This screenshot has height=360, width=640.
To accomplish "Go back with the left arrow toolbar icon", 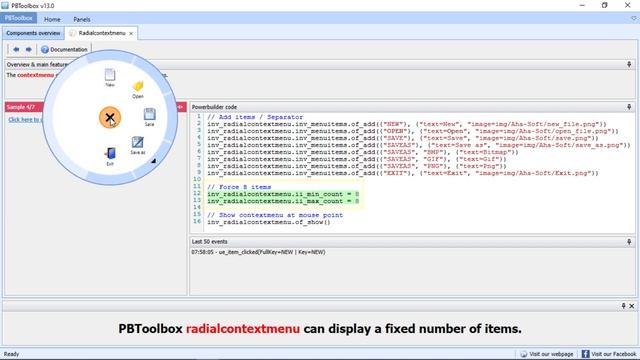I will coord(16,49).
